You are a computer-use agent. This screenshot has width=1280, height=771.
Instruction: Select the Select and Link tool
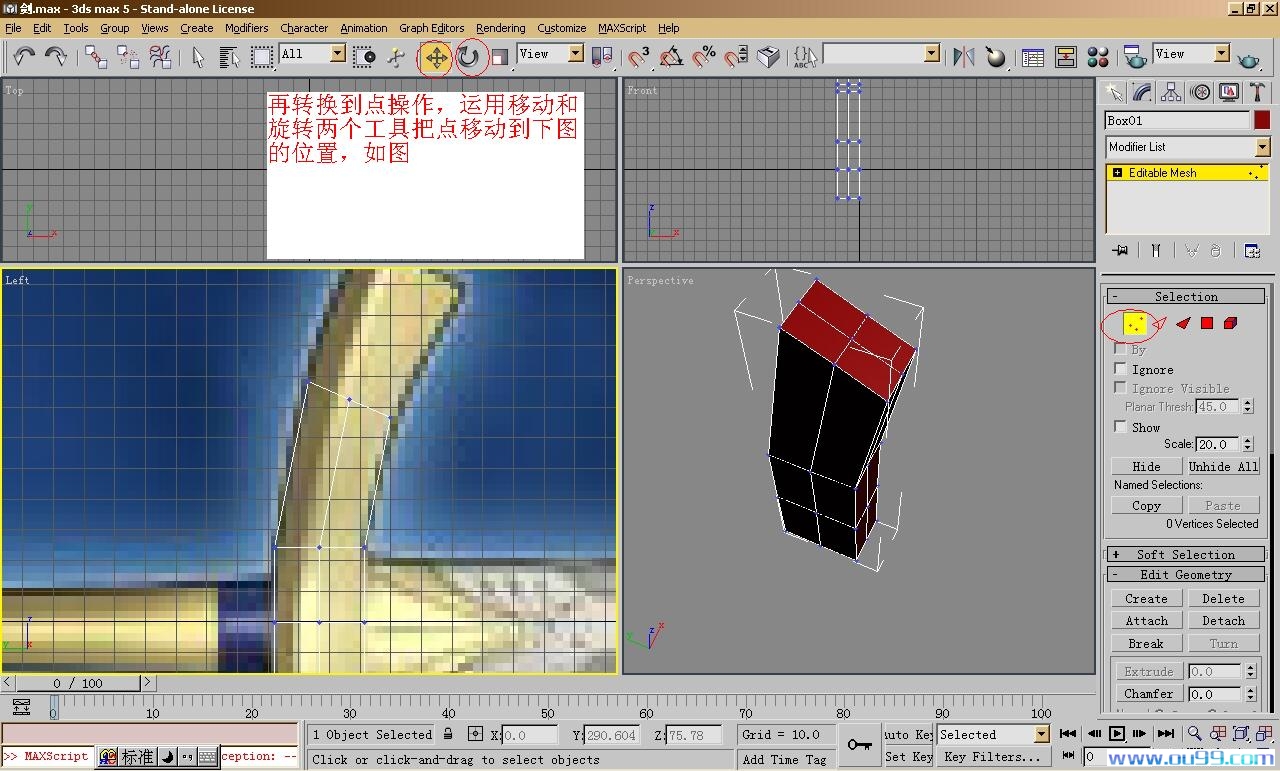(96, 57)
